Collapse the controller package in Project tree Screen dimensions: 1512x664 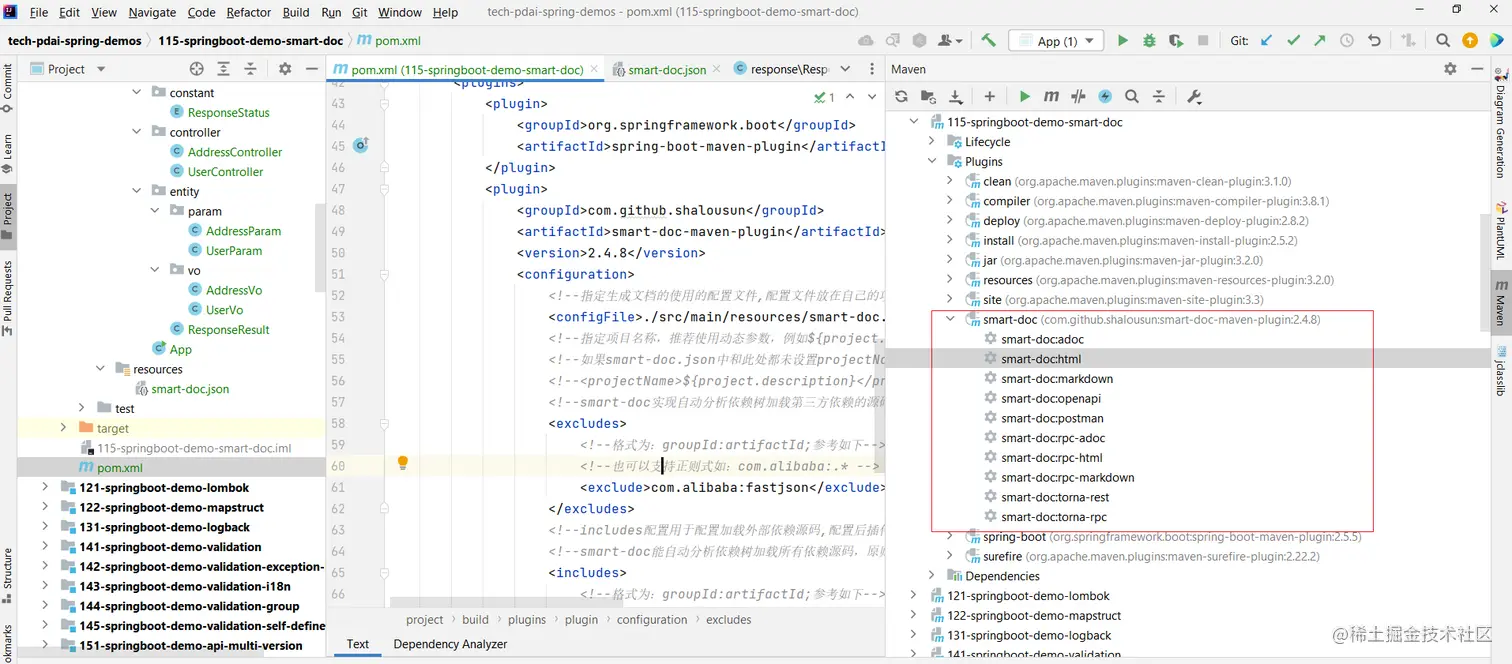point(138,132)
